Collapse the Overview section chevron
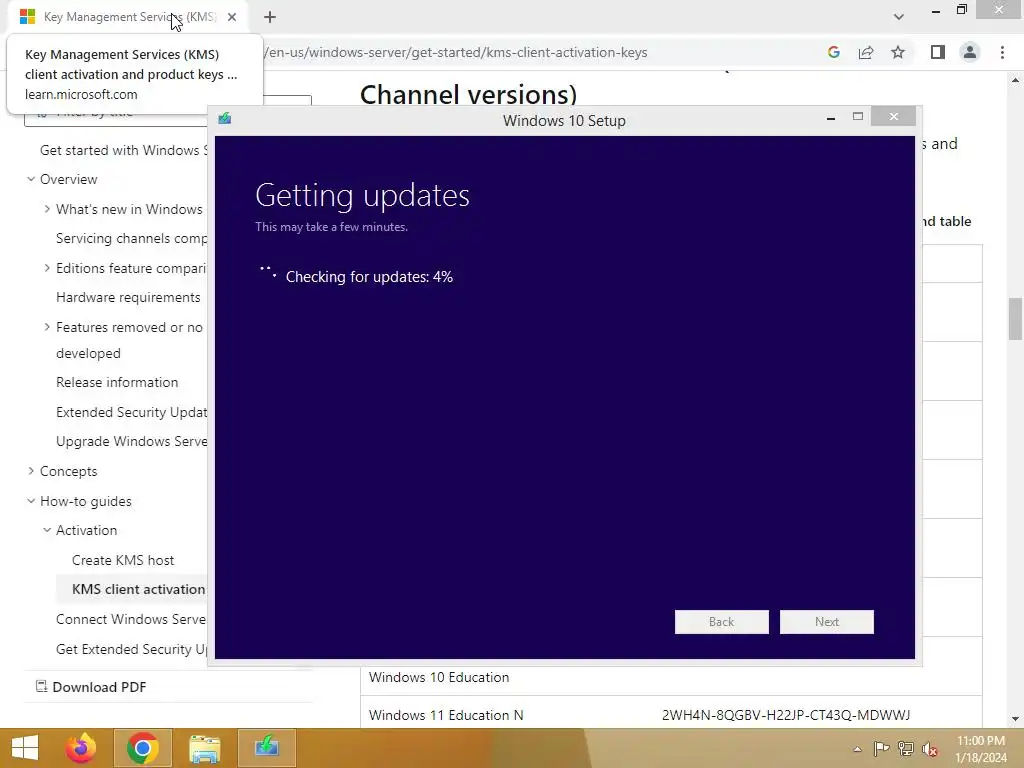The width and height of the screenshot is (1024, 768). [31, 179]
